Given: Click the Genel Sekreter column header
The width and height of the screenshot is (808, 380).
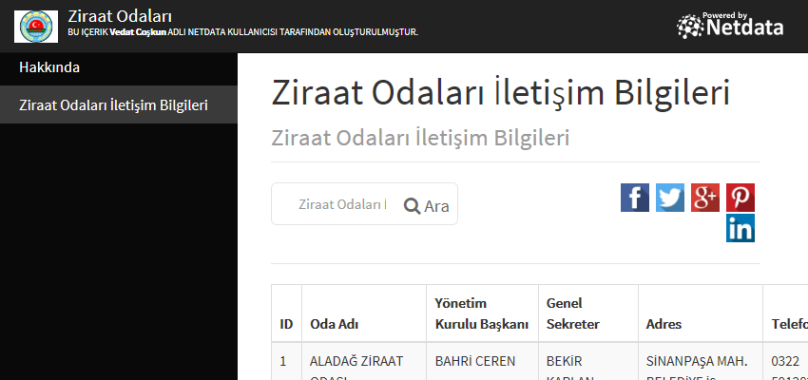Looking at the screenshot, I should point(588,313).
